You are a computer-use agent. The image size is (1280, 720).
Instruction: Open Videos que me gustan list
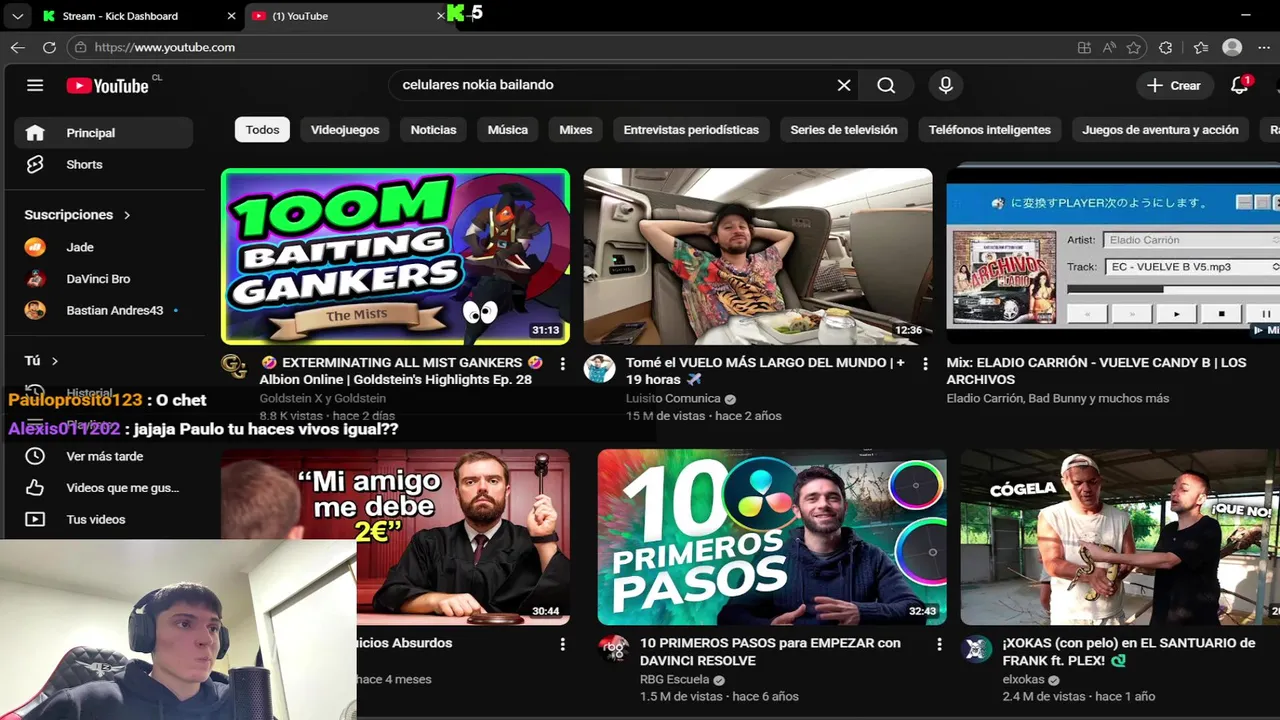pos(103,488)
